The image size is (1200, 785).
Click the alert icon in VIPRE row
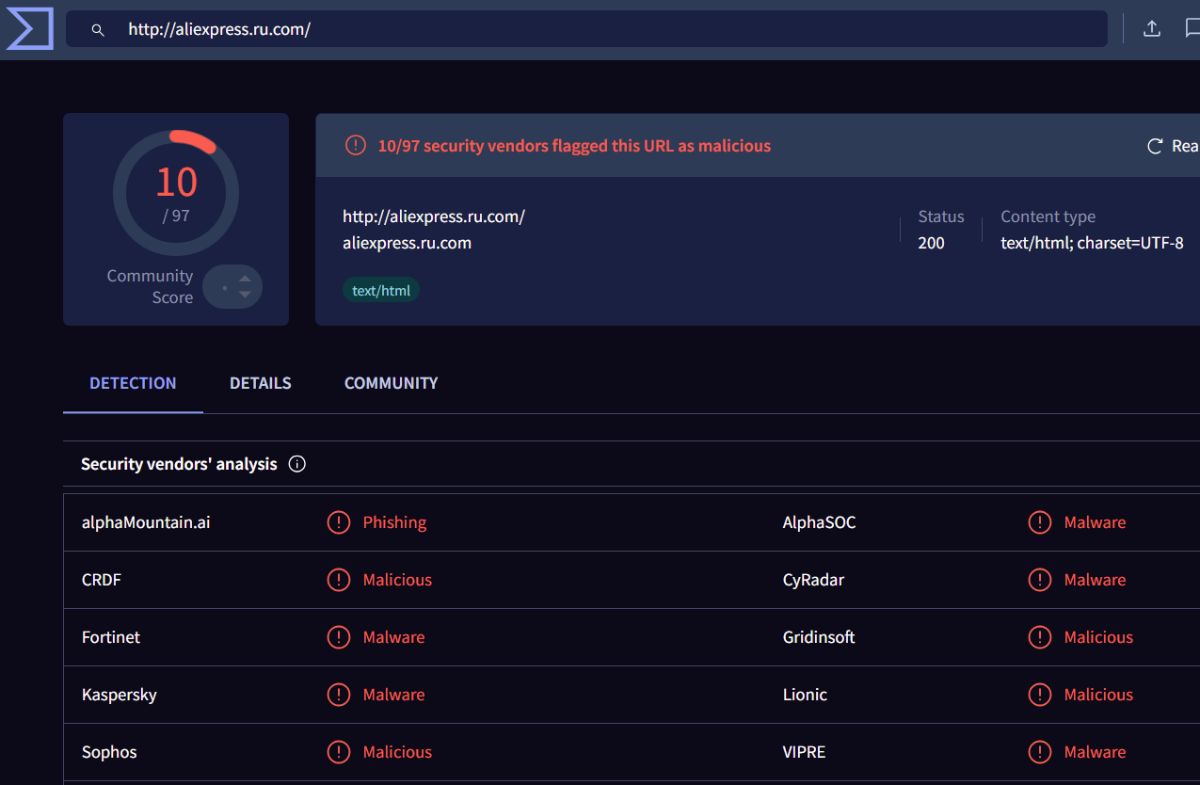(x=1040, y=752)
